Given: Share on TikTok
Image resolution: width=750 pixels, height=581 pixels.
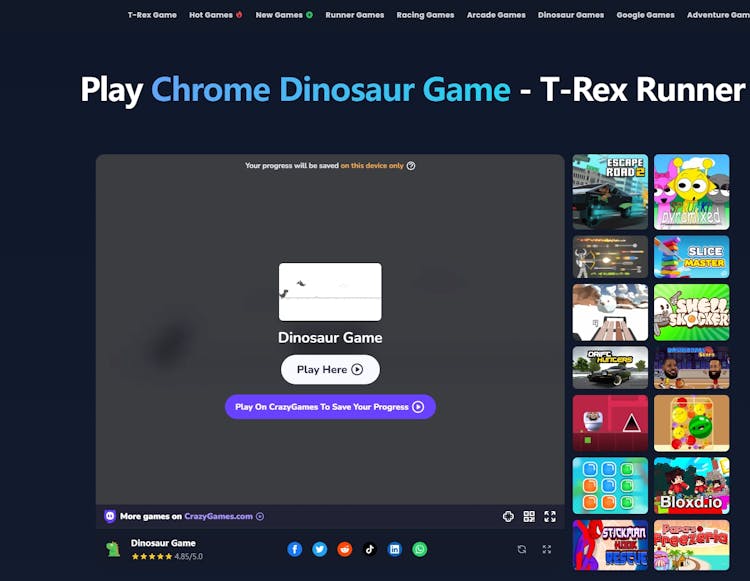Looking at the screenshot, I should click(369, 549).
